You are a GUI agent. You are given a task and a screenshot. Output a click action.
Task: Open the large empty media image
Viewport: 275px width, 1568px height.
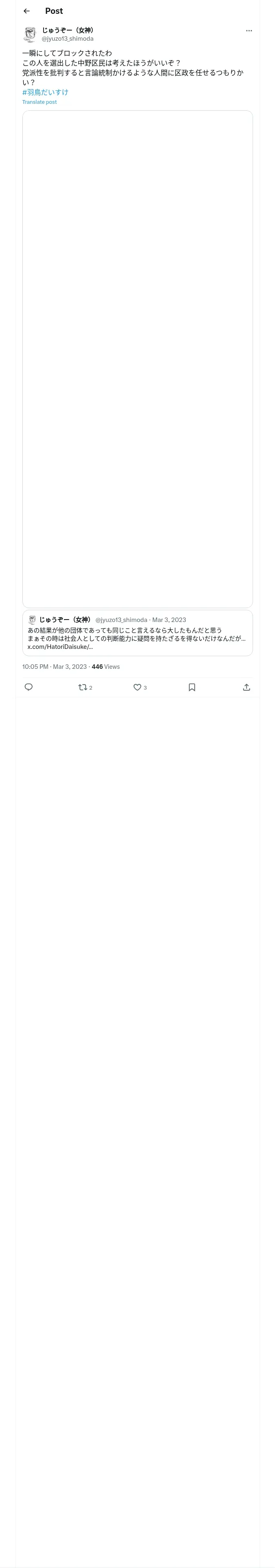(137, 359)
